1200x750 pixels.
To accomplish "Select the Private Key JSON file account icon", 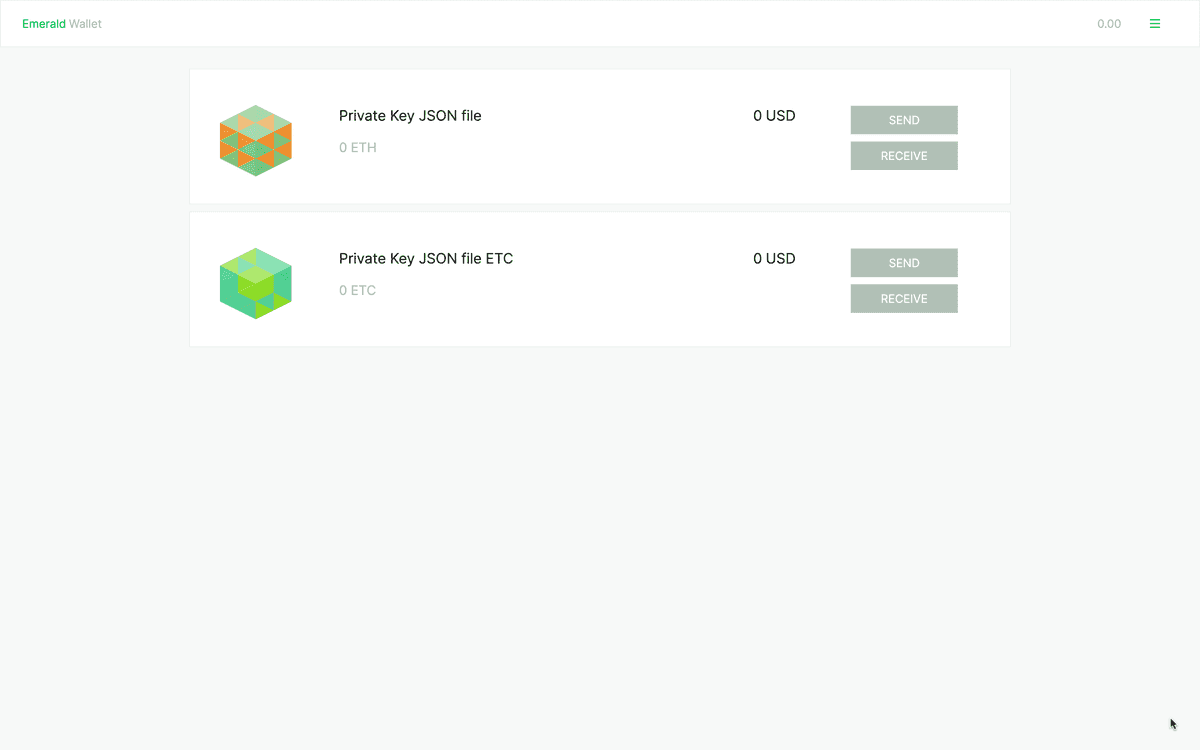I will [255, 140].
